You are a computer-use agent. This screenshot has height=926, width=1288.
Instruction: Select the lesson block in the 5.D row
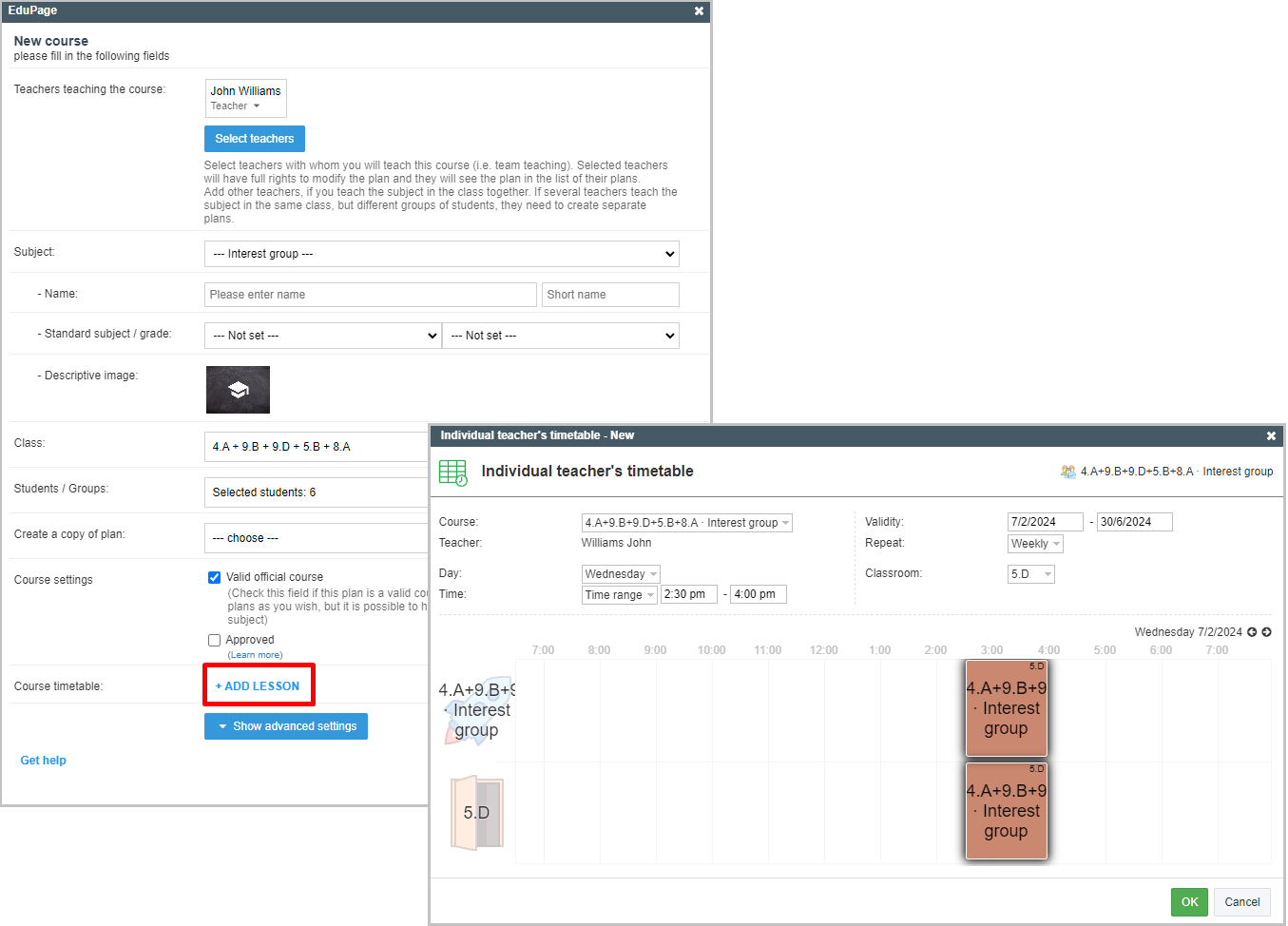(x=1006, y=811)
